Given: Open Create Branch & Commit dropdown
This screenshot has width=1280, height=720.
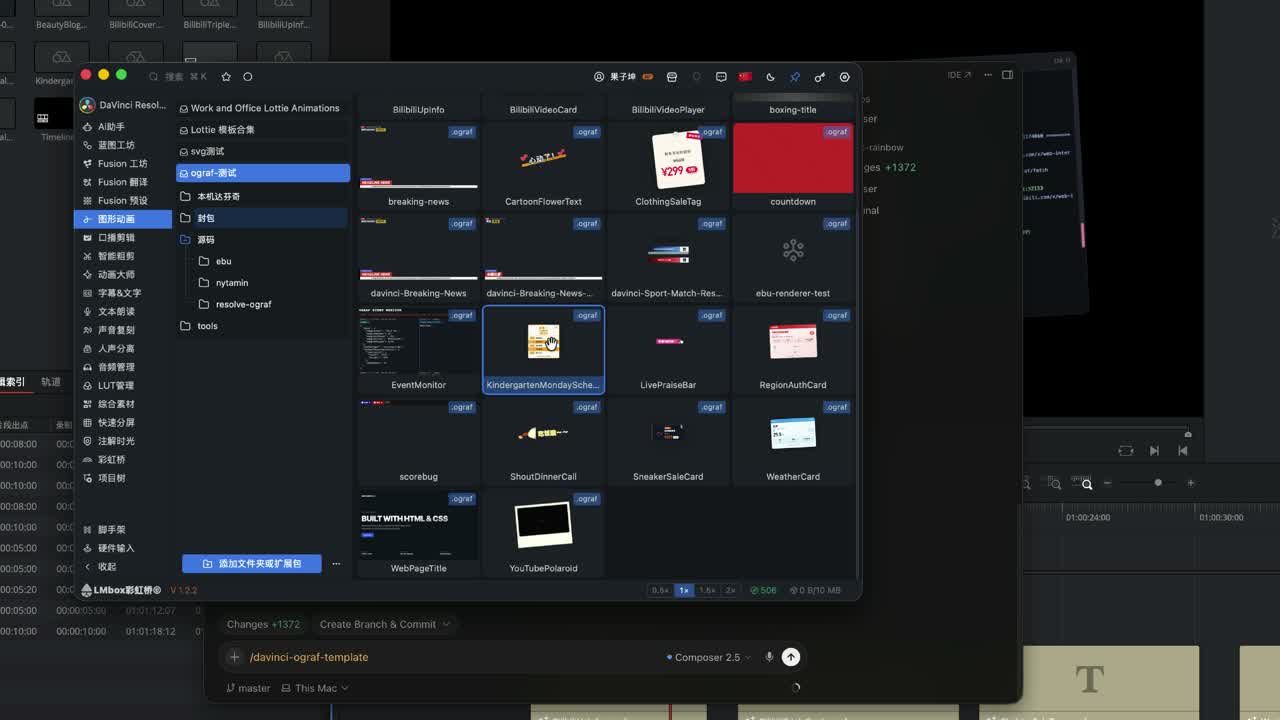Looking at the screenshot, I should (x=384, y=624).
